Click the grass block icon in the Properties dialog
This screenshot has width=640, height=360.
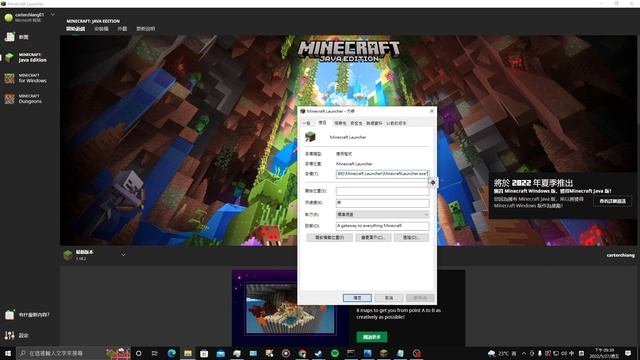[x=311, y=137]
